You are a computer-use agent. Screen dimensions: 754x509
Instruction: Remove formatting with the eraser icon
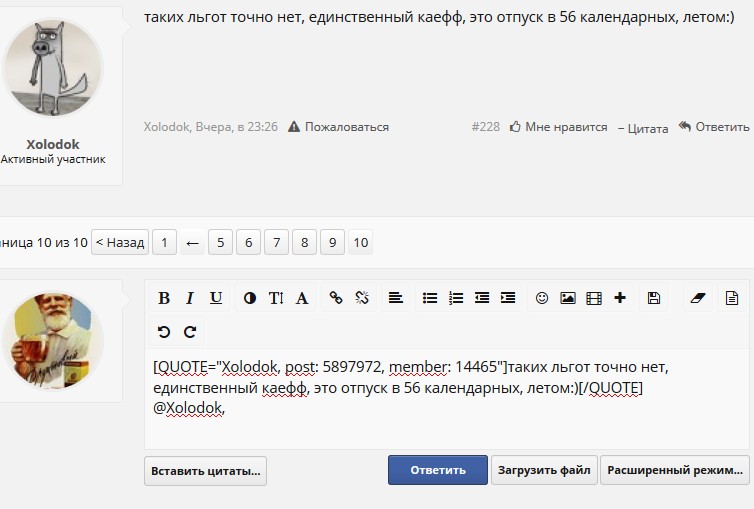click(698, 298)
